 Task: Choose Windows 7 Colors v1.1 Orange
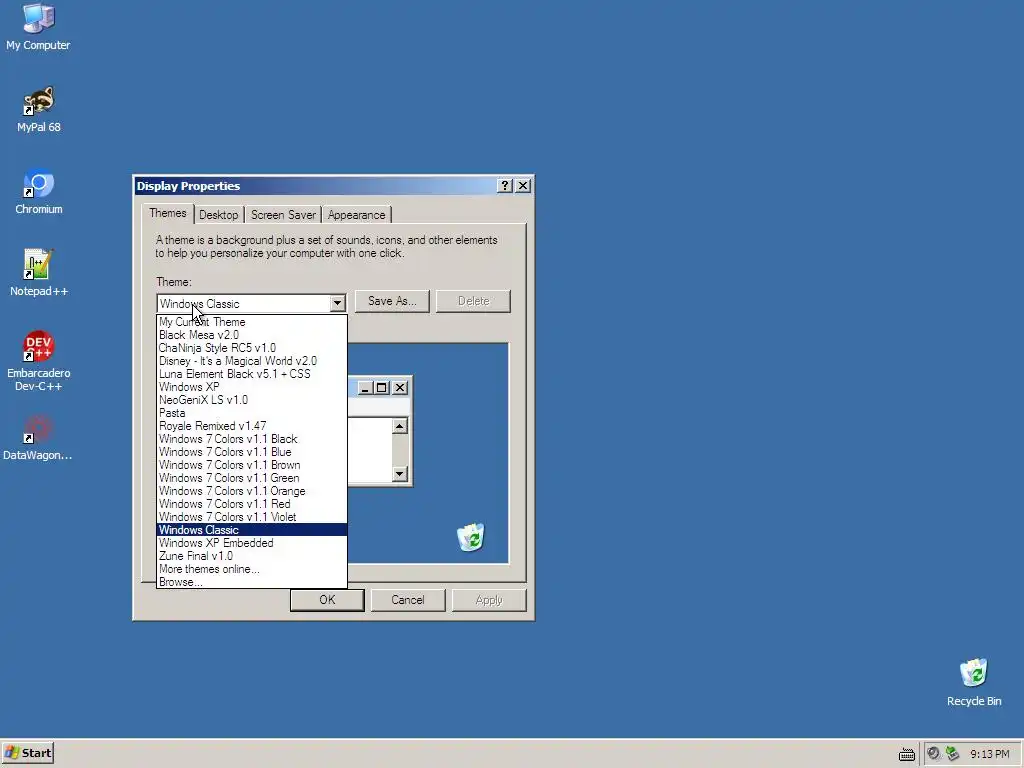tap(252, 491)
